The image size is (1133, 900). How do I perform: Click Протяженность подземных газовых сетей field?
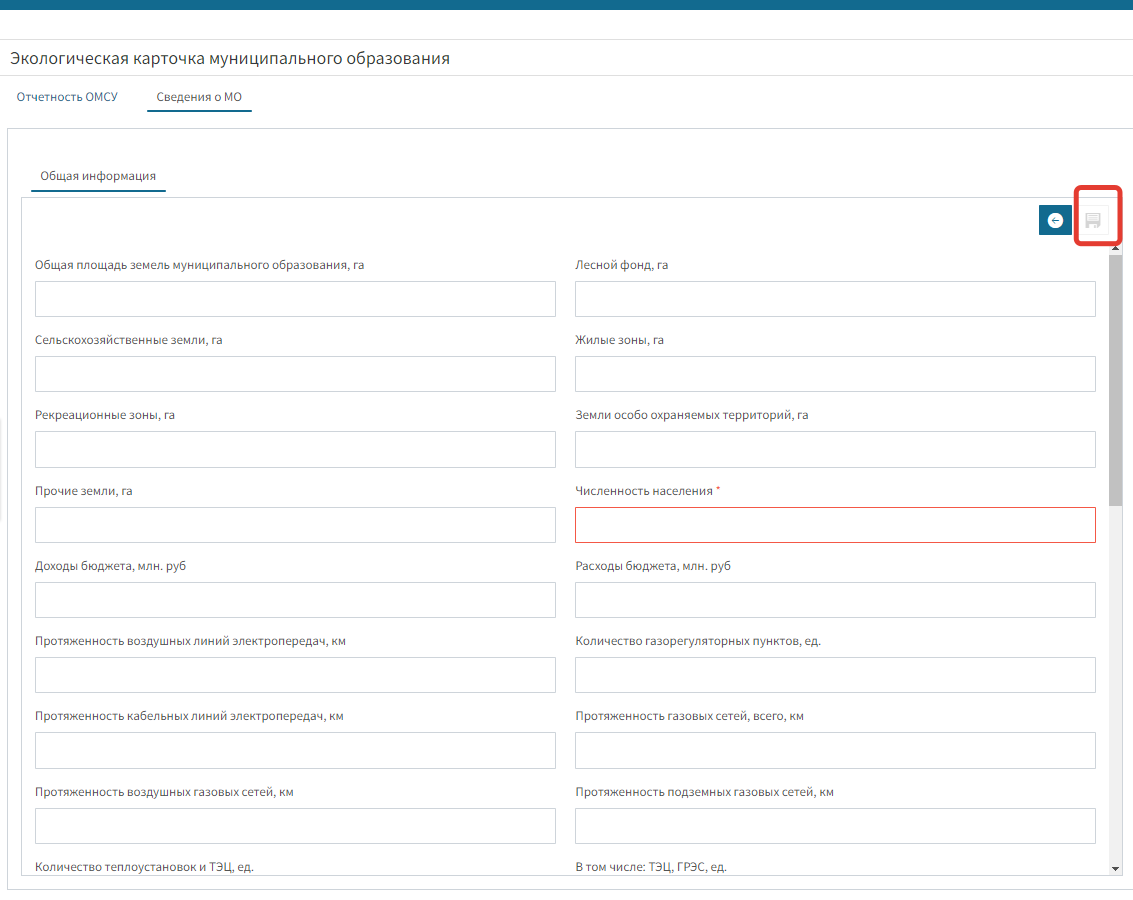pyautogui.click(x=835, y=826)
